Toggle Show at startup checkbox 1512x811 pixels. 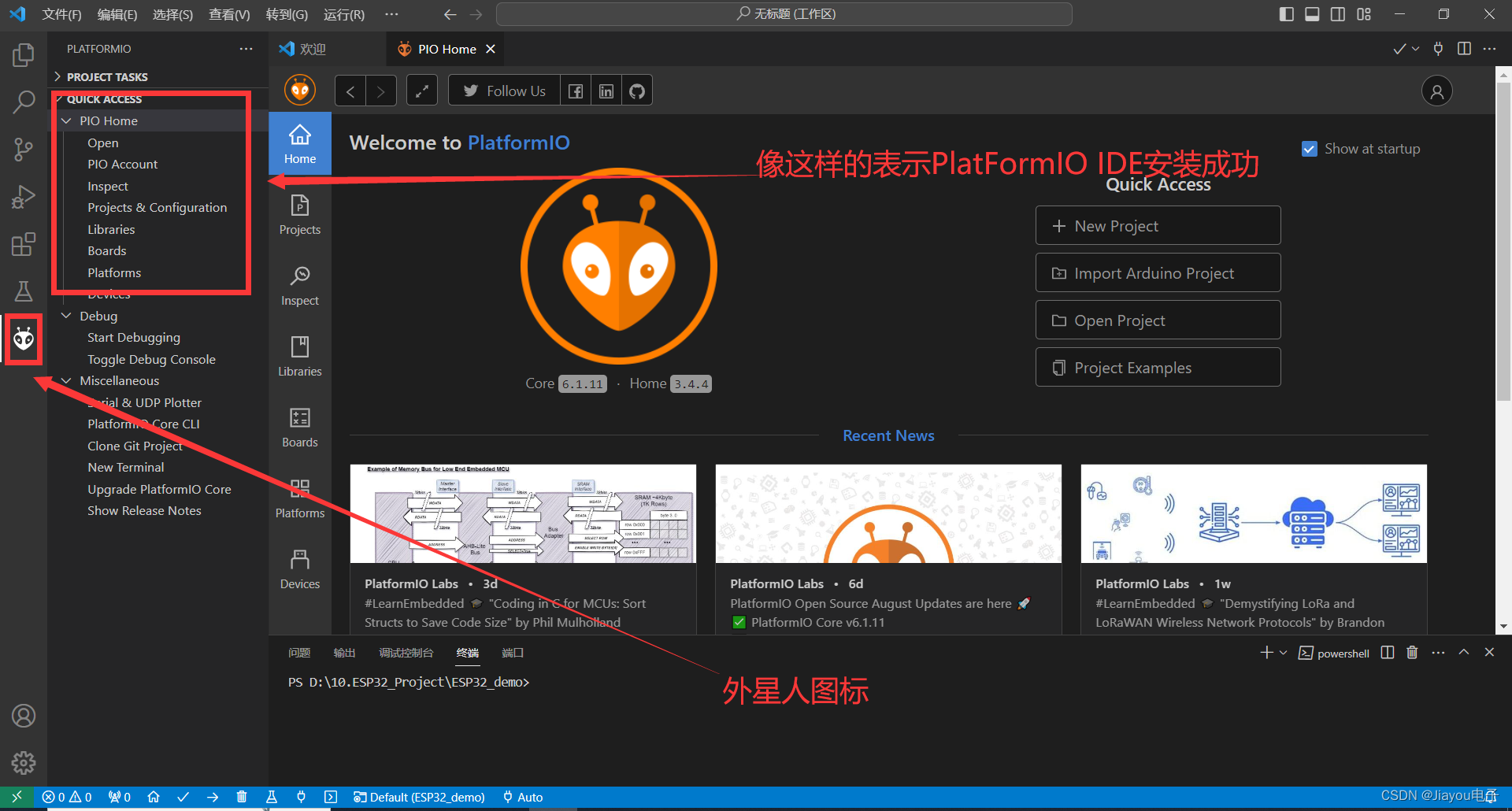(1309, 149)
